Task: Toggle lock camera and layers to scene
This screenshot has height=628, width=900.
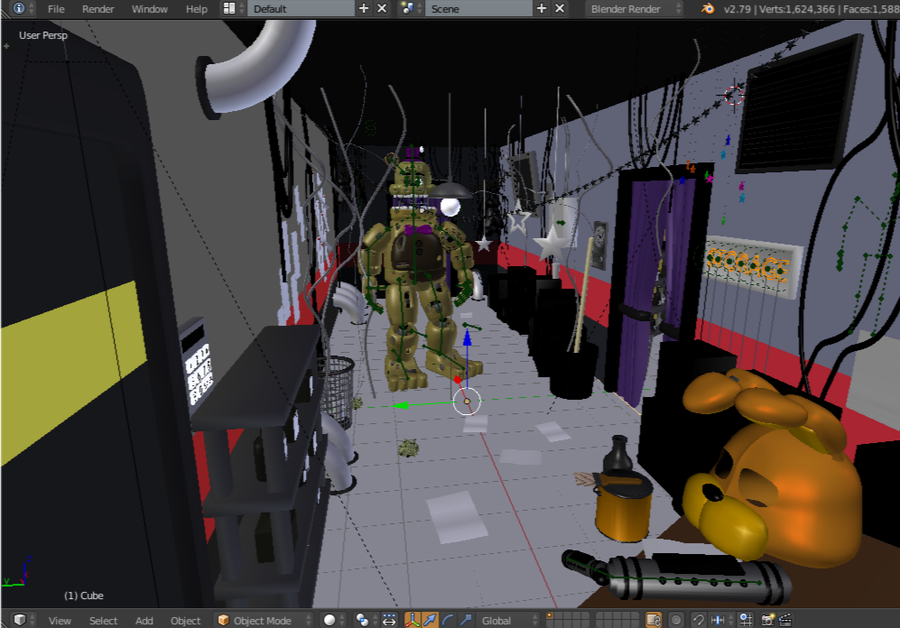Action: [653, 620]
